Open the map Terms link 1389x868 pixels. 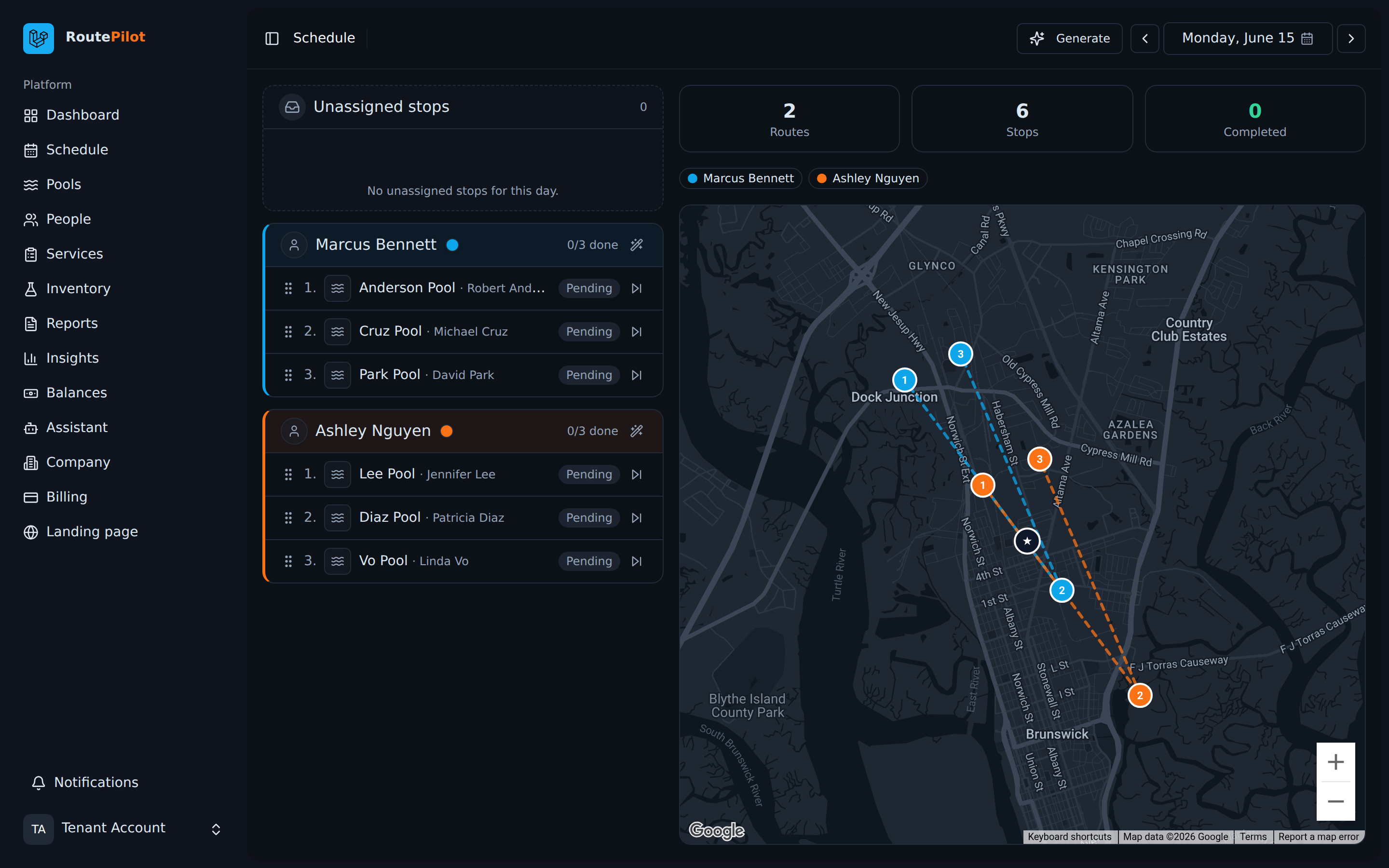pyautogui.click(x=1253, y=837)
